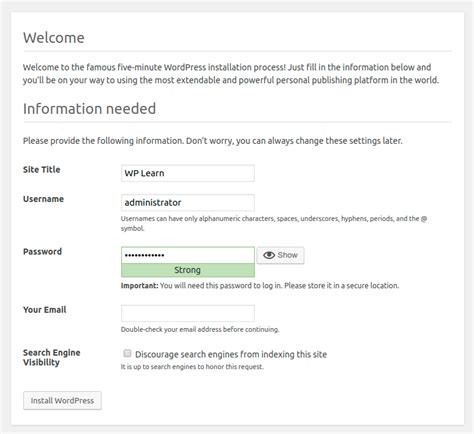Click the Password label
Image resolution: width=474 pixels, height=434 pixels.
pyautogui.click(x=42, y=251)
